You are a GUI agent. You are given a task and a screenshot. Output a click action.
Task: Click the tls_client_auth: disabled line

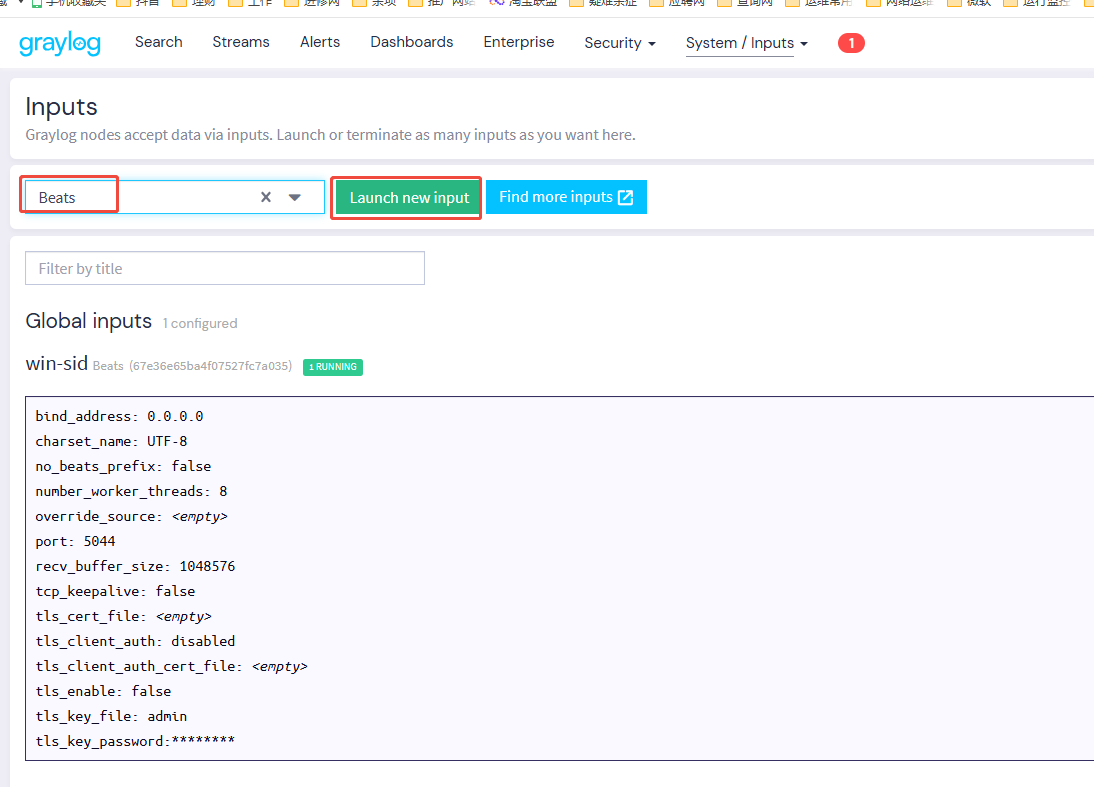pyautogui.click(x=135, y=641)
